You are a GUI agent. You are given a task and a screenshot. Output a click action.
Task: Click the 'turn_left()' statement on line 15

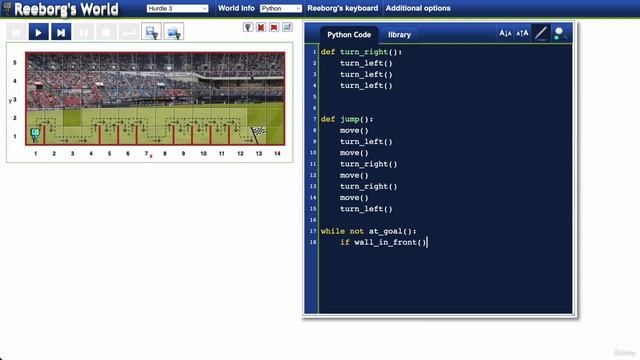click(x=366, y=209)
